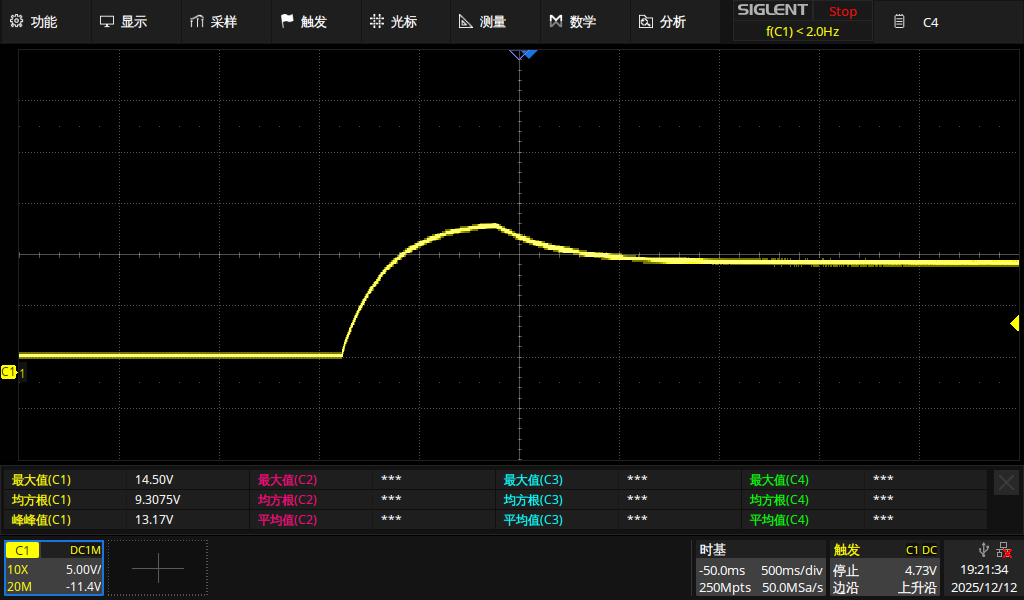The width and height of the screenshot is (1024, 600).
Task: Select the 均方根(C3) measurement label
Action: [533, 500]
